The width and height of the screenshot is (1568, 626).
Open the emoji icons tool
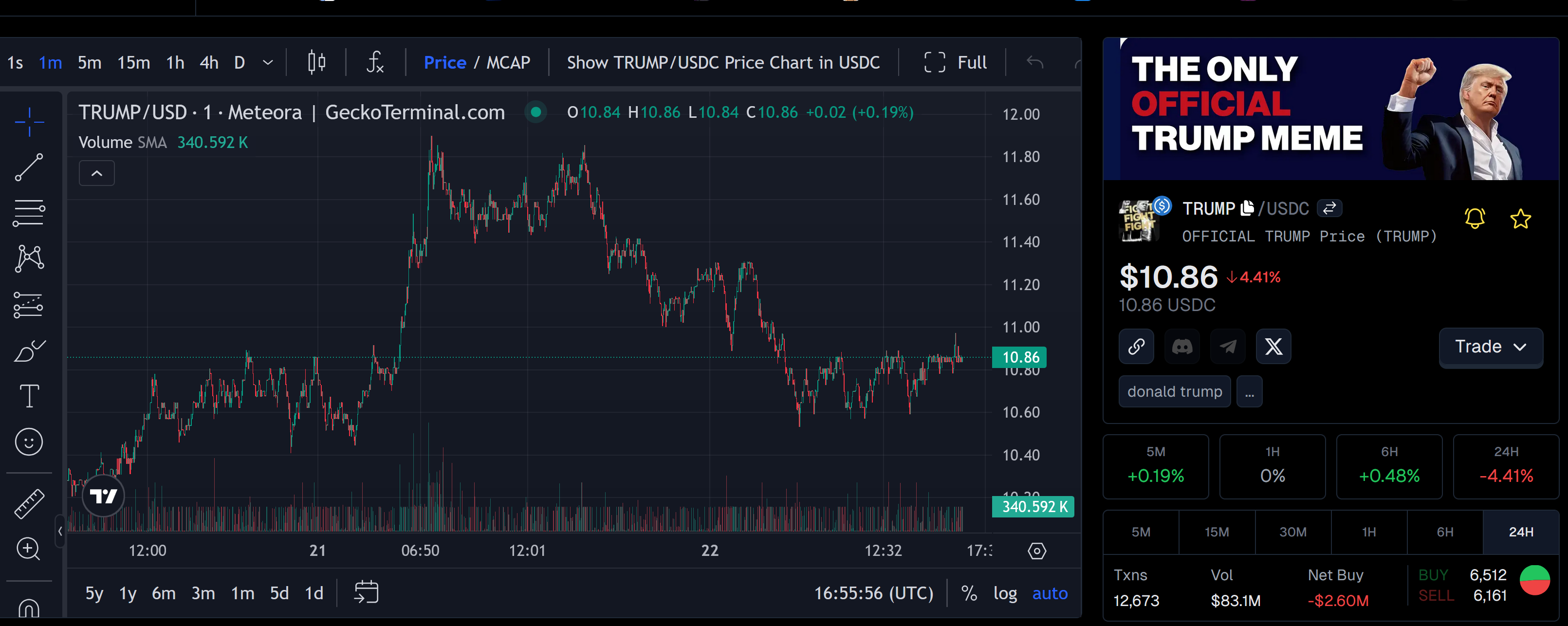[29, 442]
